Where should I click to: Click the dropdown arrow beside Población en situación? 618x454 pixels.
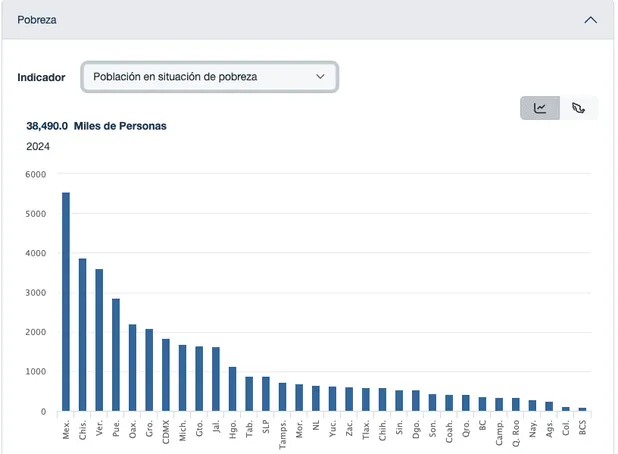point(320,77)
